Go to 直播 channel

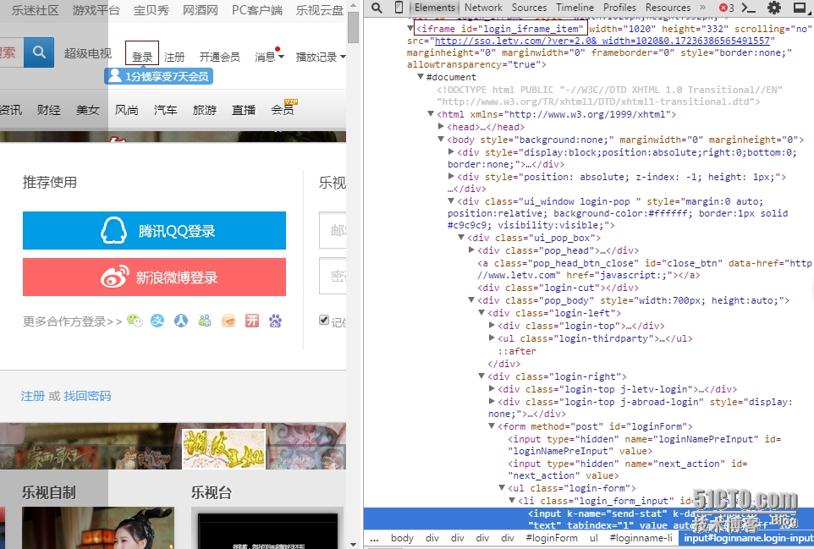coord(243,109)
